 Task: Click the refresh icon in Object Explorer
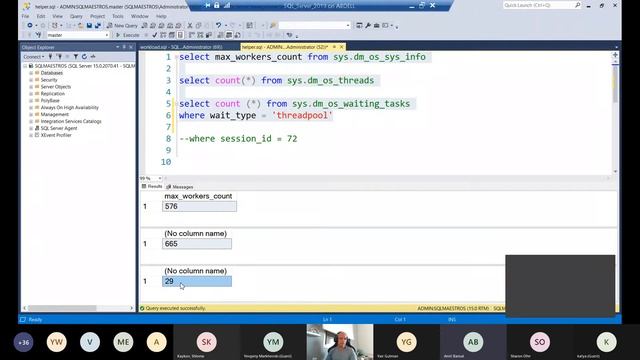pos(84,57)
